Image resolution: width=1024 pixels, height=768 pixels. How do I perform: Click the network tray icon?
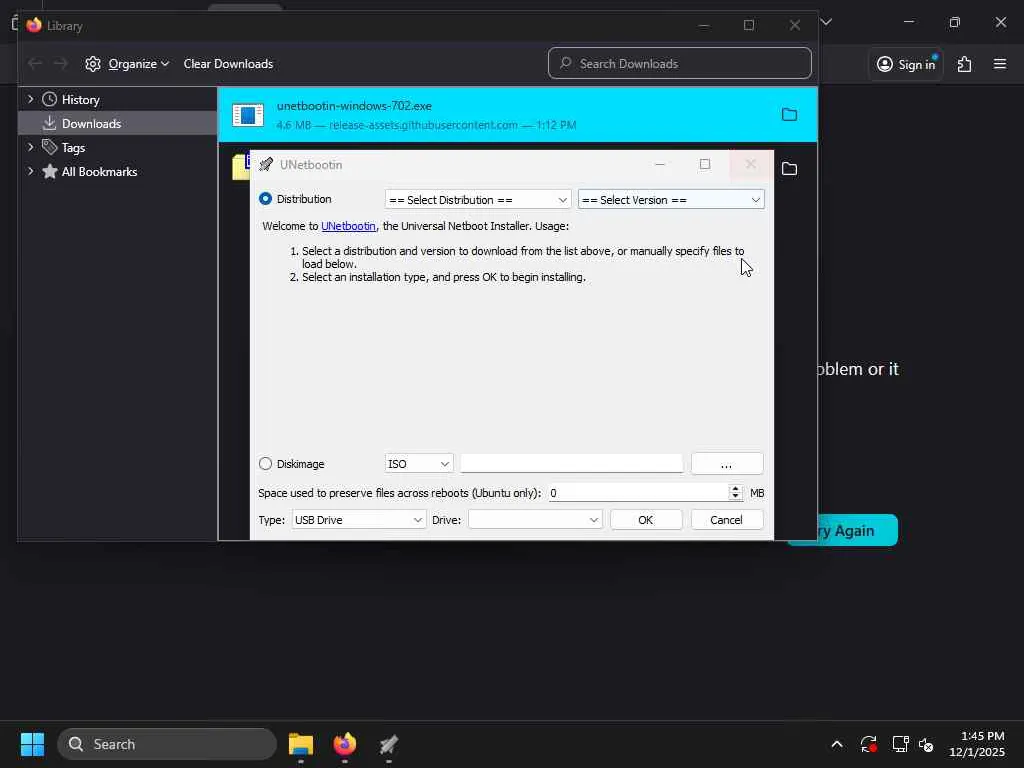[901, 744]
